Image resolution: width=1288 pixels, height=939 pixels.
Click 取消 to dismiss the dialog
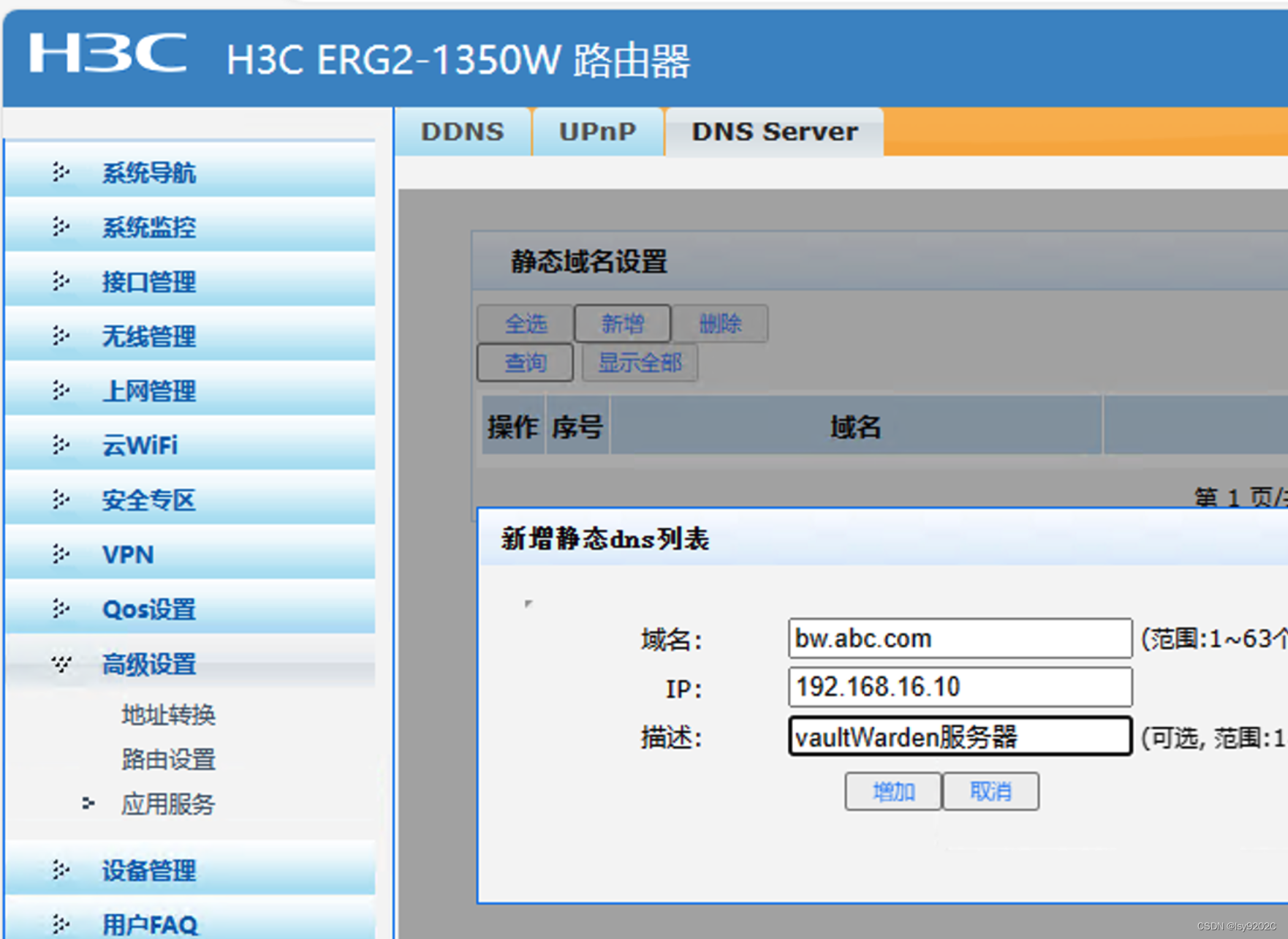991,791
